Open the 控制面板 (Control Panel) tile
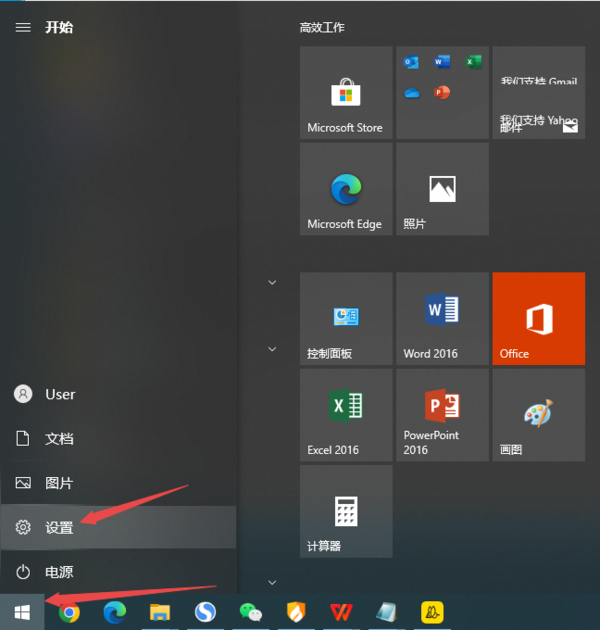The image size is (600, 630). 345,318
